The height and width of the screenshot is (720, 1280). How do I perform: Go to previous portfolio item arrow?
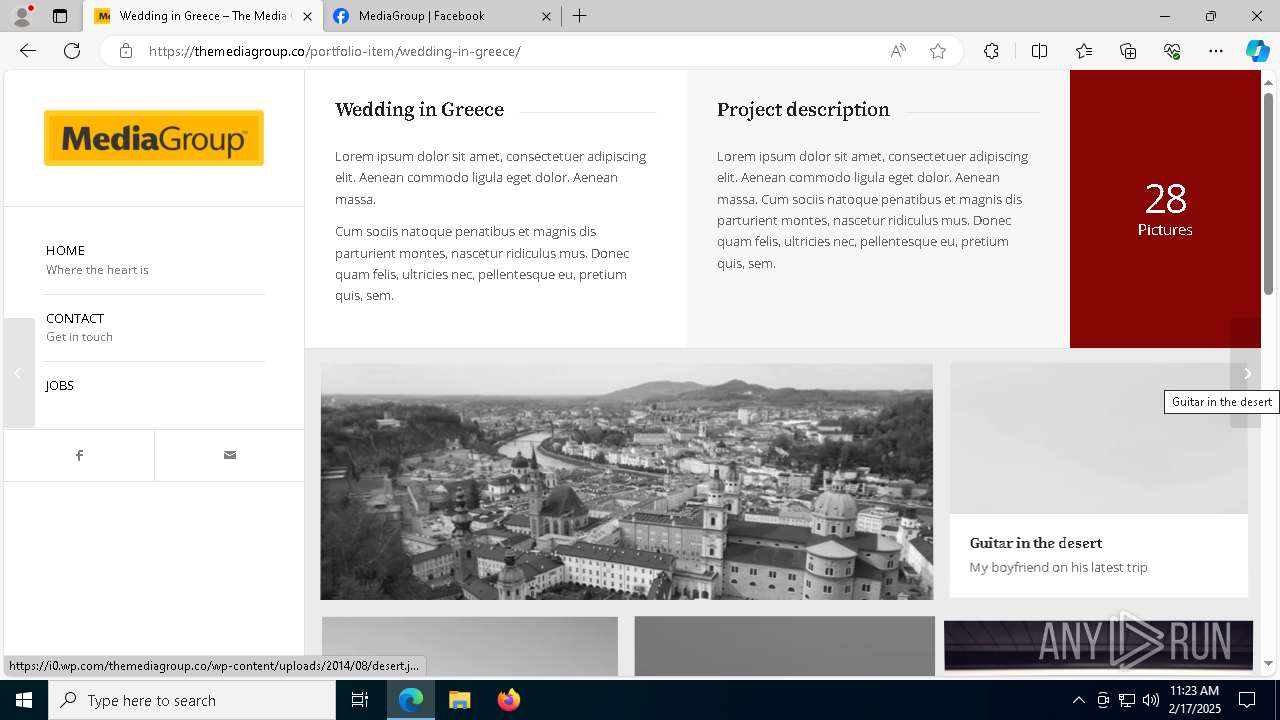pyautogui.click(x=18, y=373)
